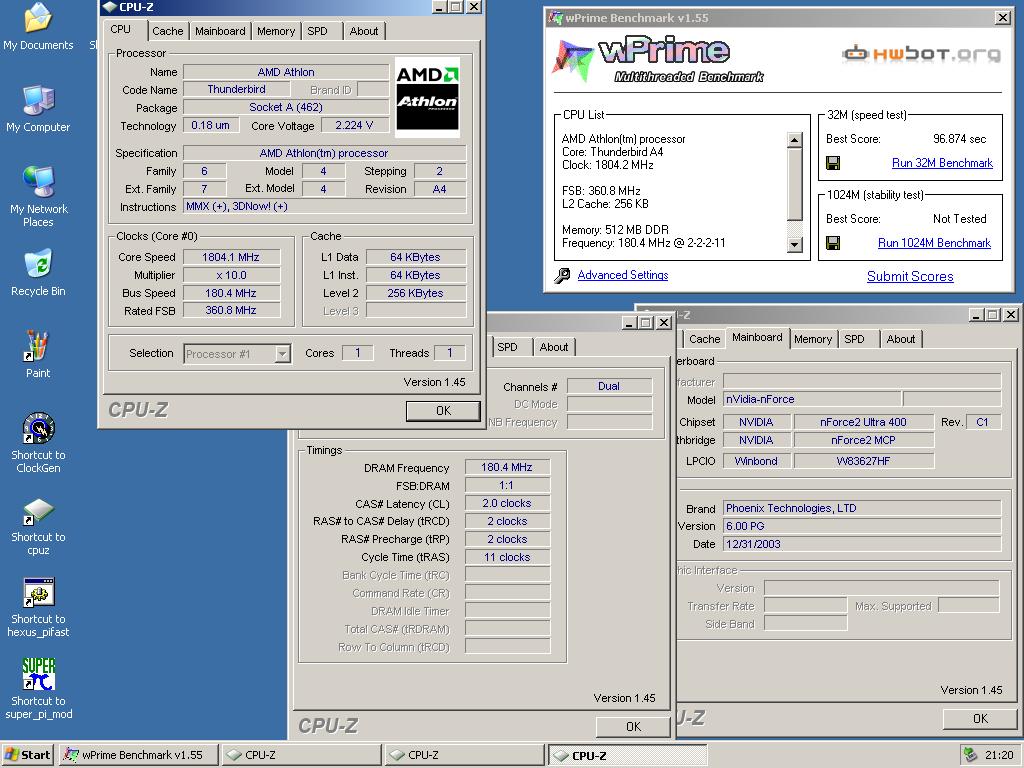Switch to Mainboard tab in front CPU-Z

(x=220, y=31)
